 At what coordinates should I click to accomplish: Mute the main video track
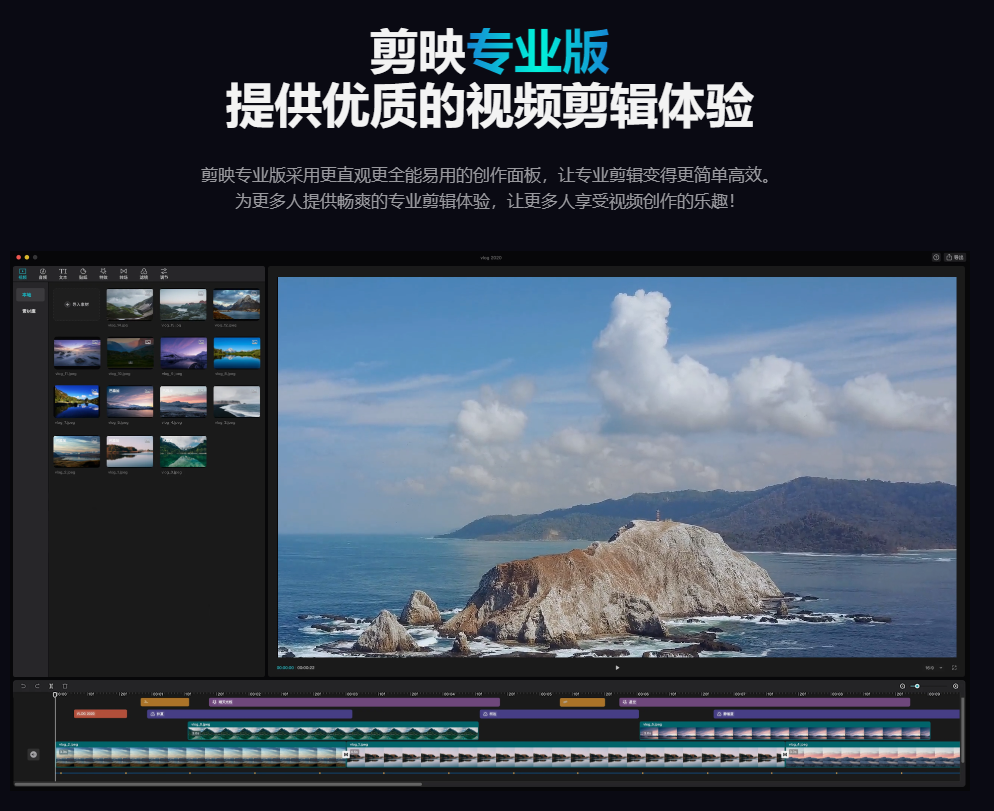tap(34, 754)
